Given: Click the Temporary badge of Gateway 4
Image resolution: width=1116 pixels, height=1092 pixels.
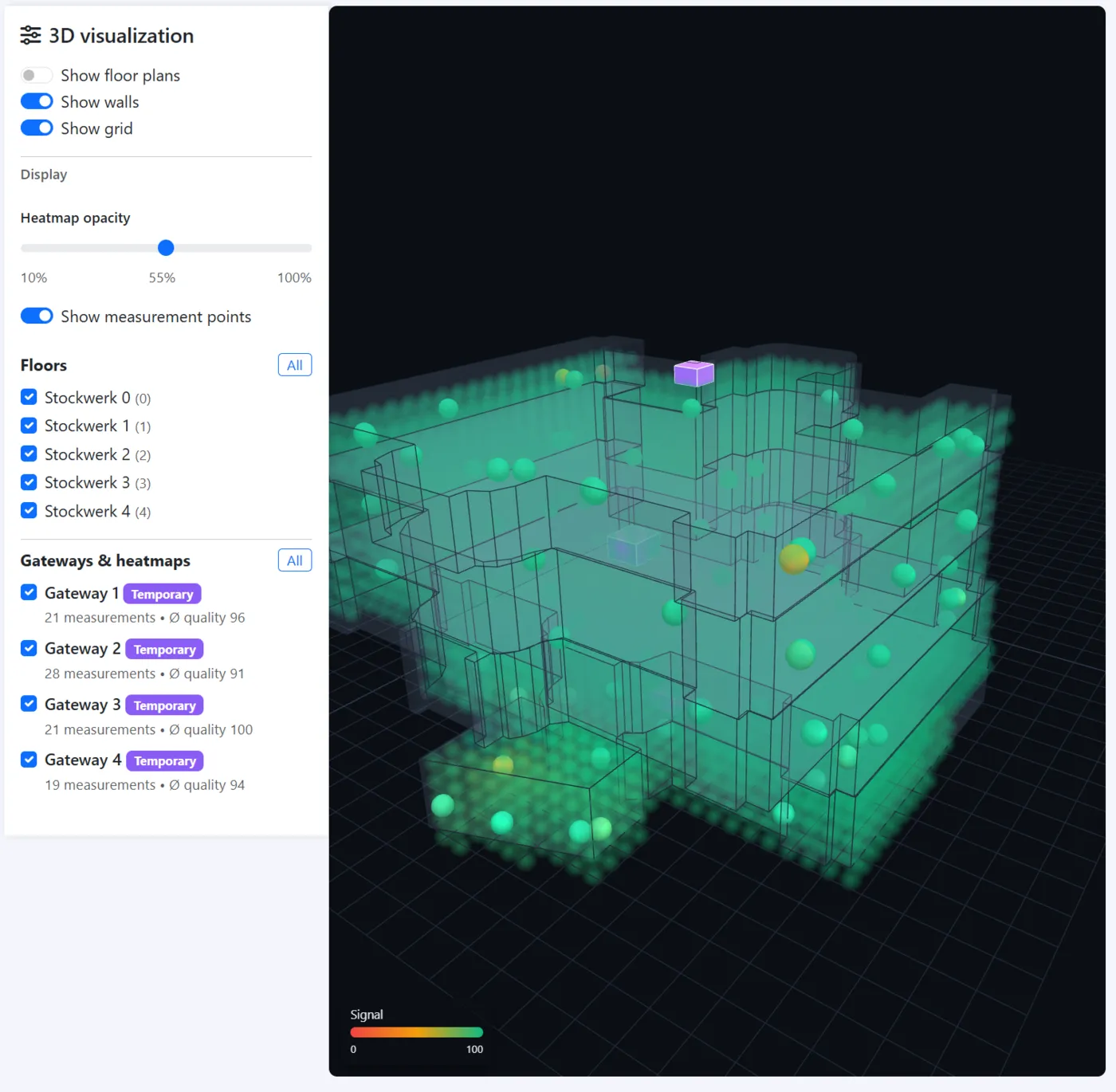Looking at the screenshot, I should tap(165, 761).
